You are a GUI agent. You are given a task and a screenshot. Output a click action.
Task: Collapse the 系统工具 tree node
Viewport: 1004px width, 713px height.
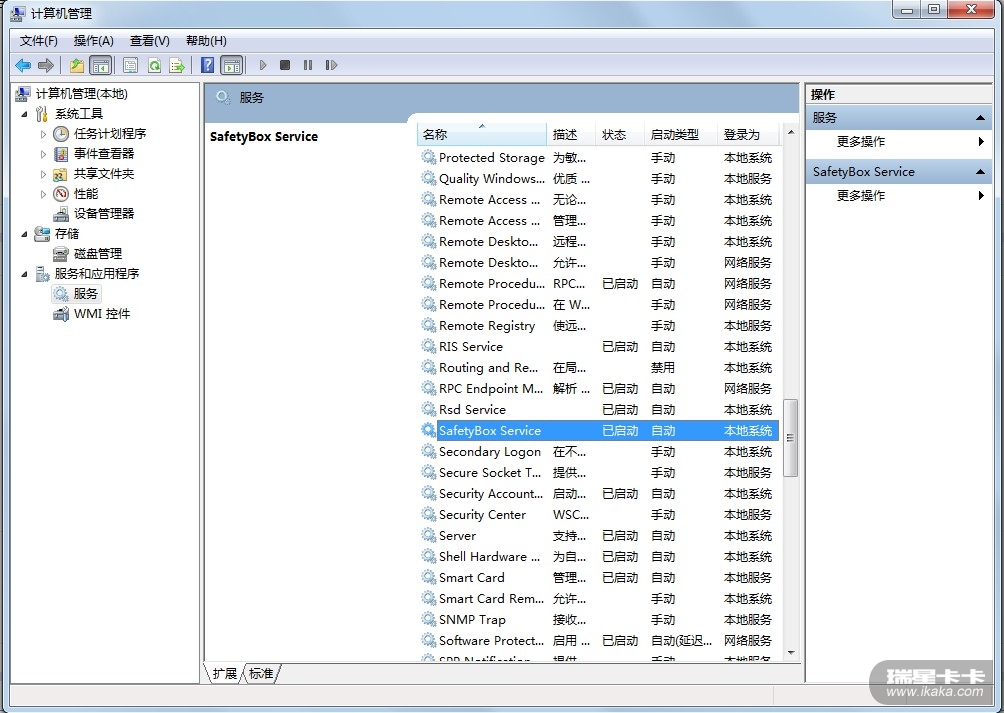[x=24, y=115]
